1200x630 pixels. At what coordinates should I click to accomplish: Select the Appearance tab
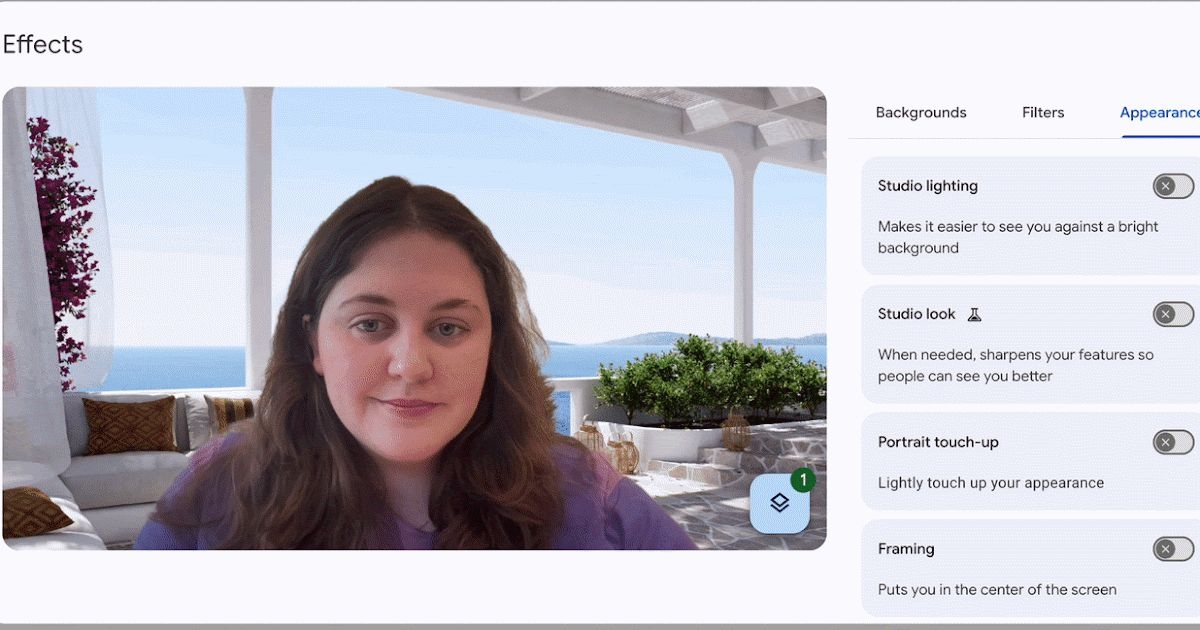(1160, 112)
